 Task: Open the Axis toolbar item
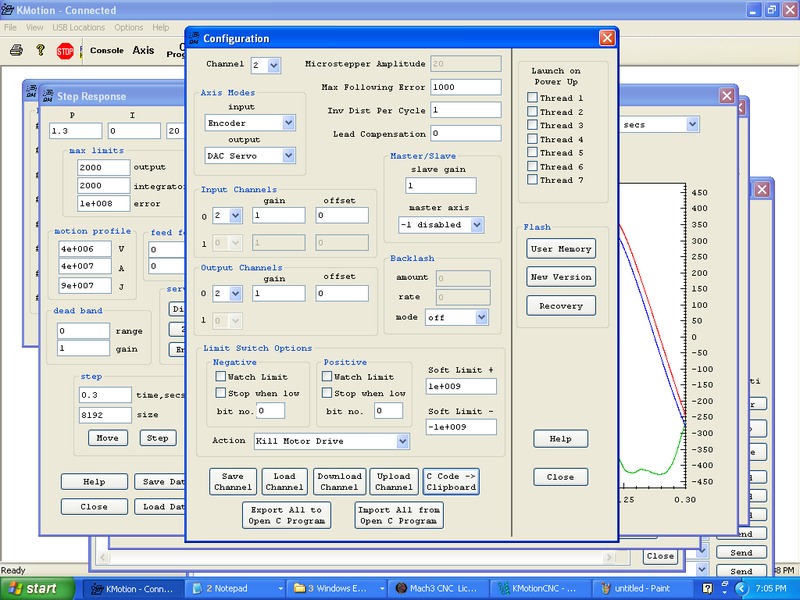[x=144, y=50]
